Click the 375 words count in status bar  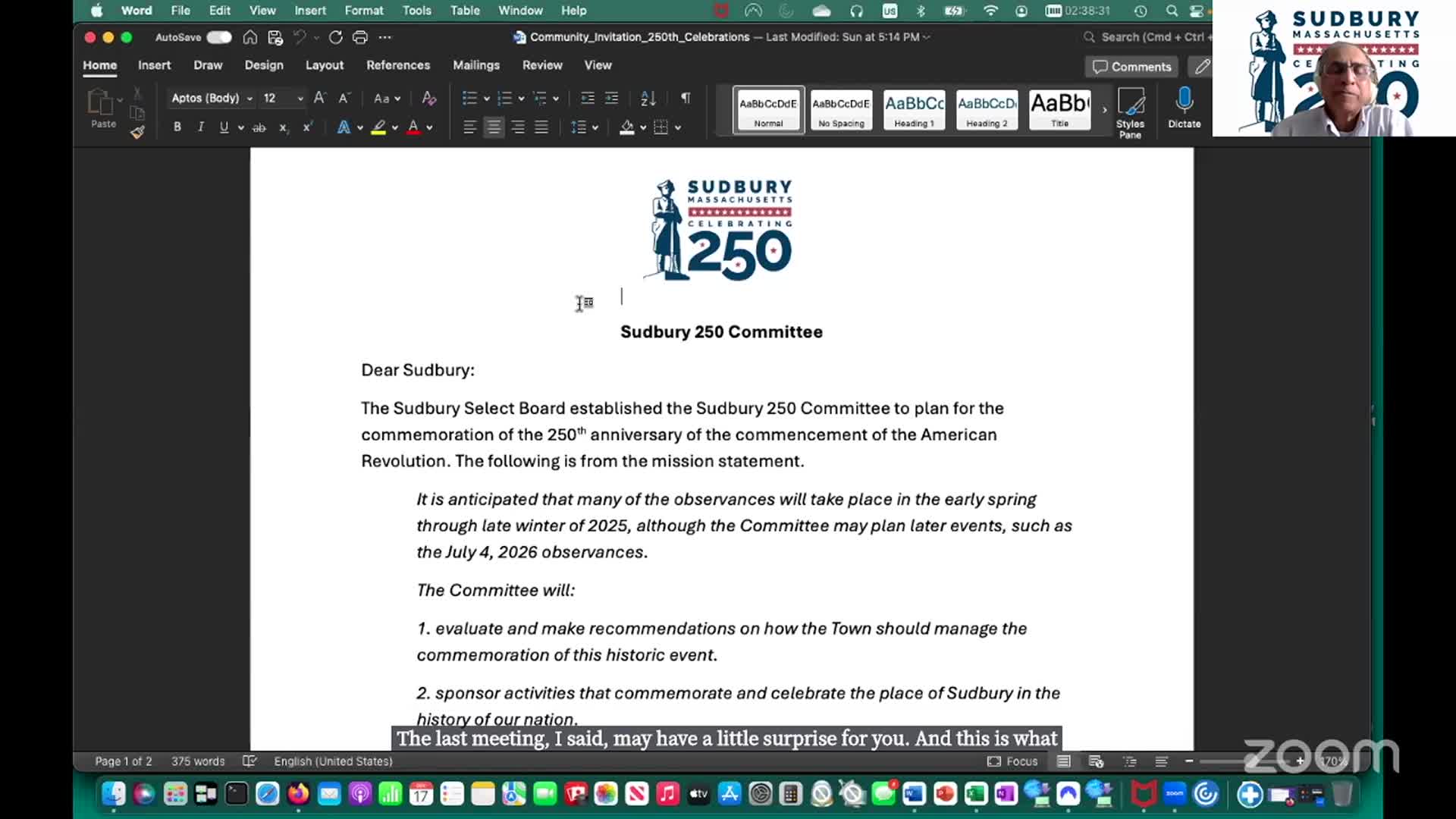[x=198, y=761]
